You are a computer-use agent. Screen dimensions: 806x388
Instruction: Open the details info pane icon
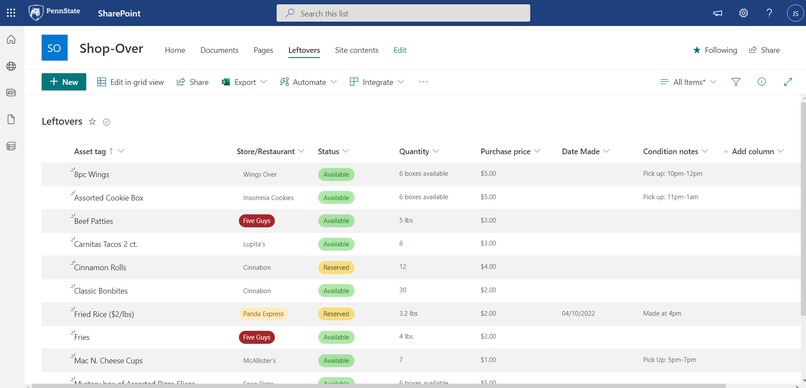(x=762, y=82)
